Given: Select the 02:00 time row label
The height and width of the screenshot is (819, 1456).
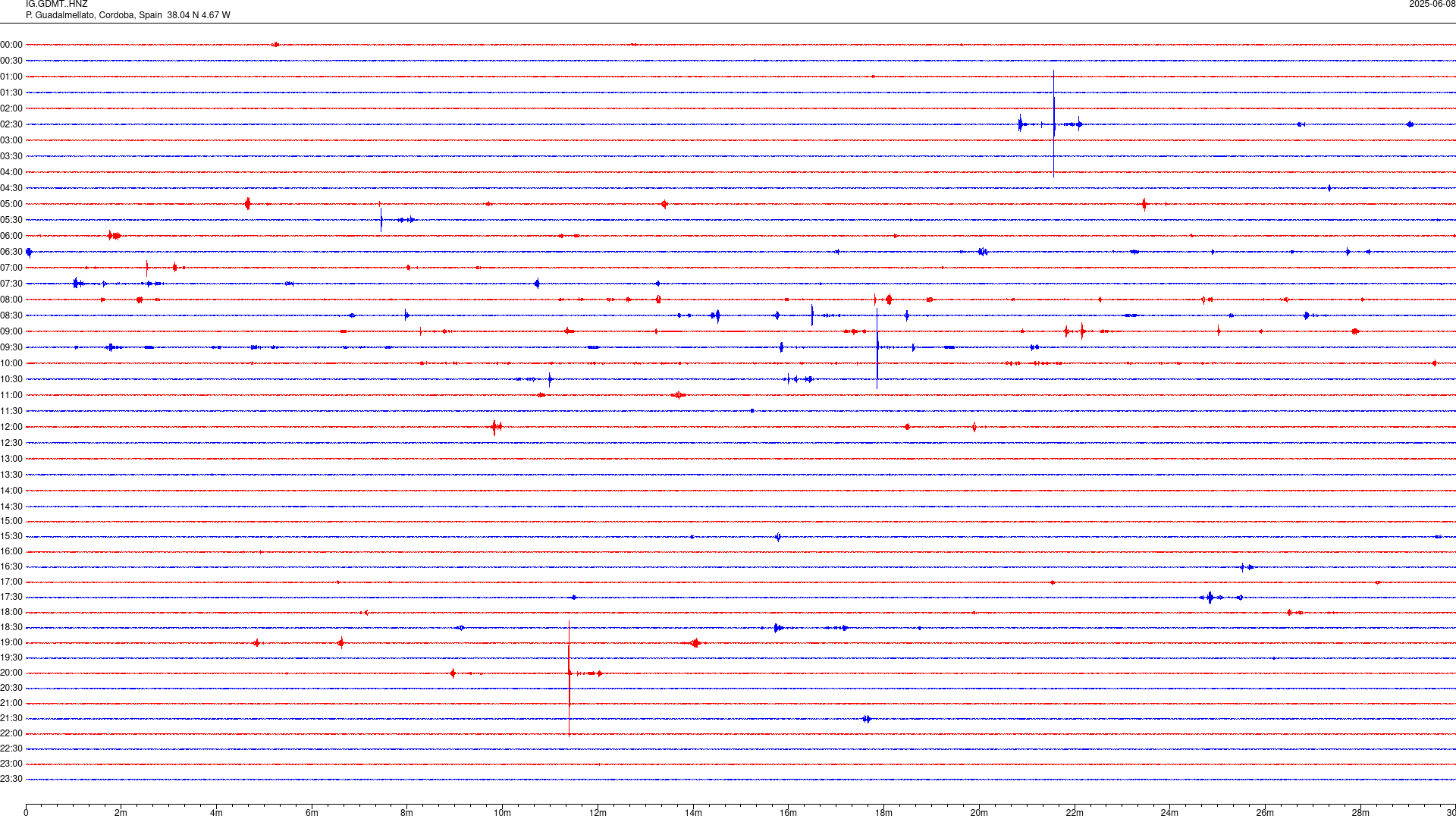Looking at the screenshot, I should coord(11,108).
